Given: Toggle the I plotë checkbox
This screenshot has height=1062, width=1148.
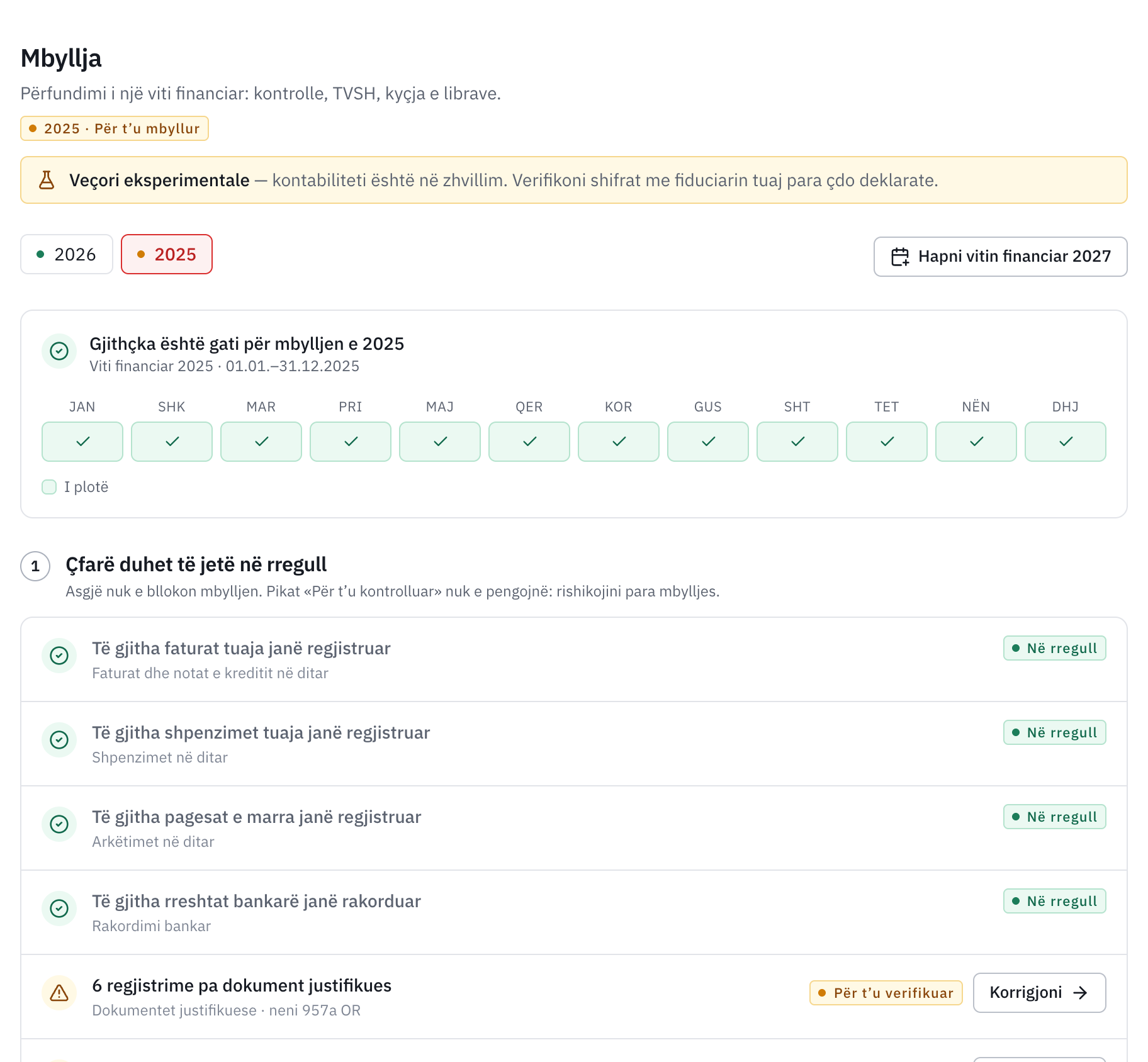Looking at the screenshot, I should tap(49, 487).
